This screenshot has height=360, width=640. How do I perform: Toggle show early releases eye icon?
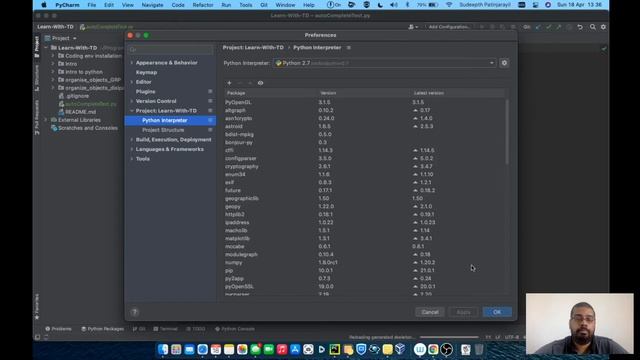[x=260, y=83]
